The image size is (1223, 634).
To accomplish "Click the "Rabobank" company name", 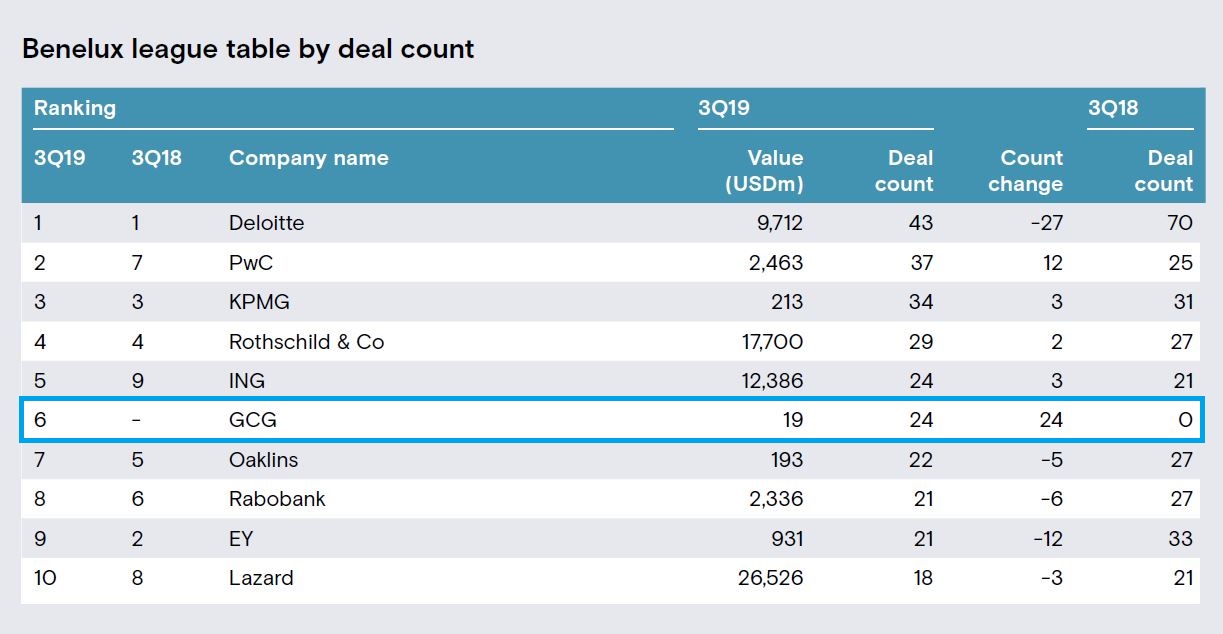I will pos(277,499).
